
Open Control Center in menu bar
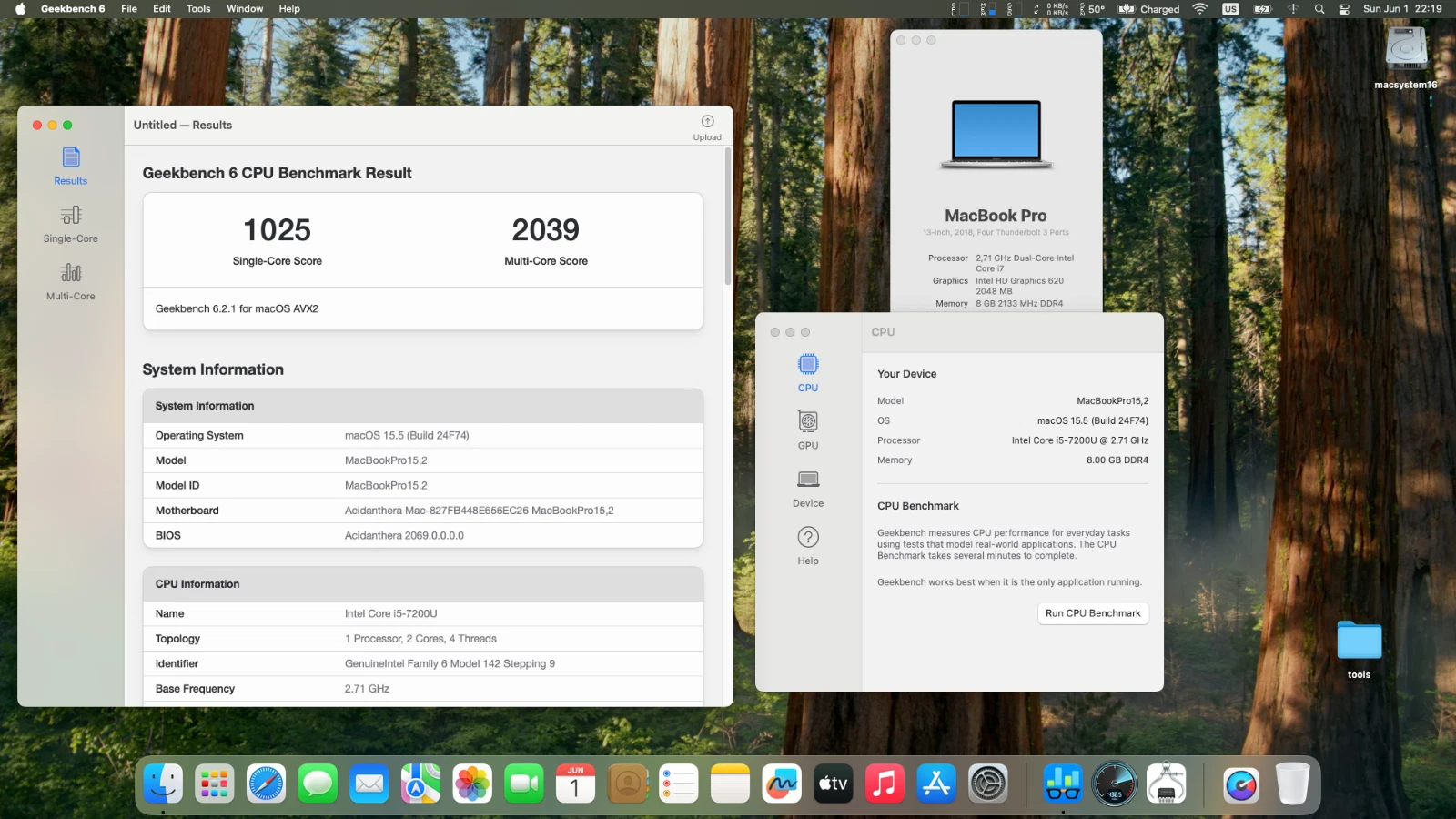[1344, 9]
